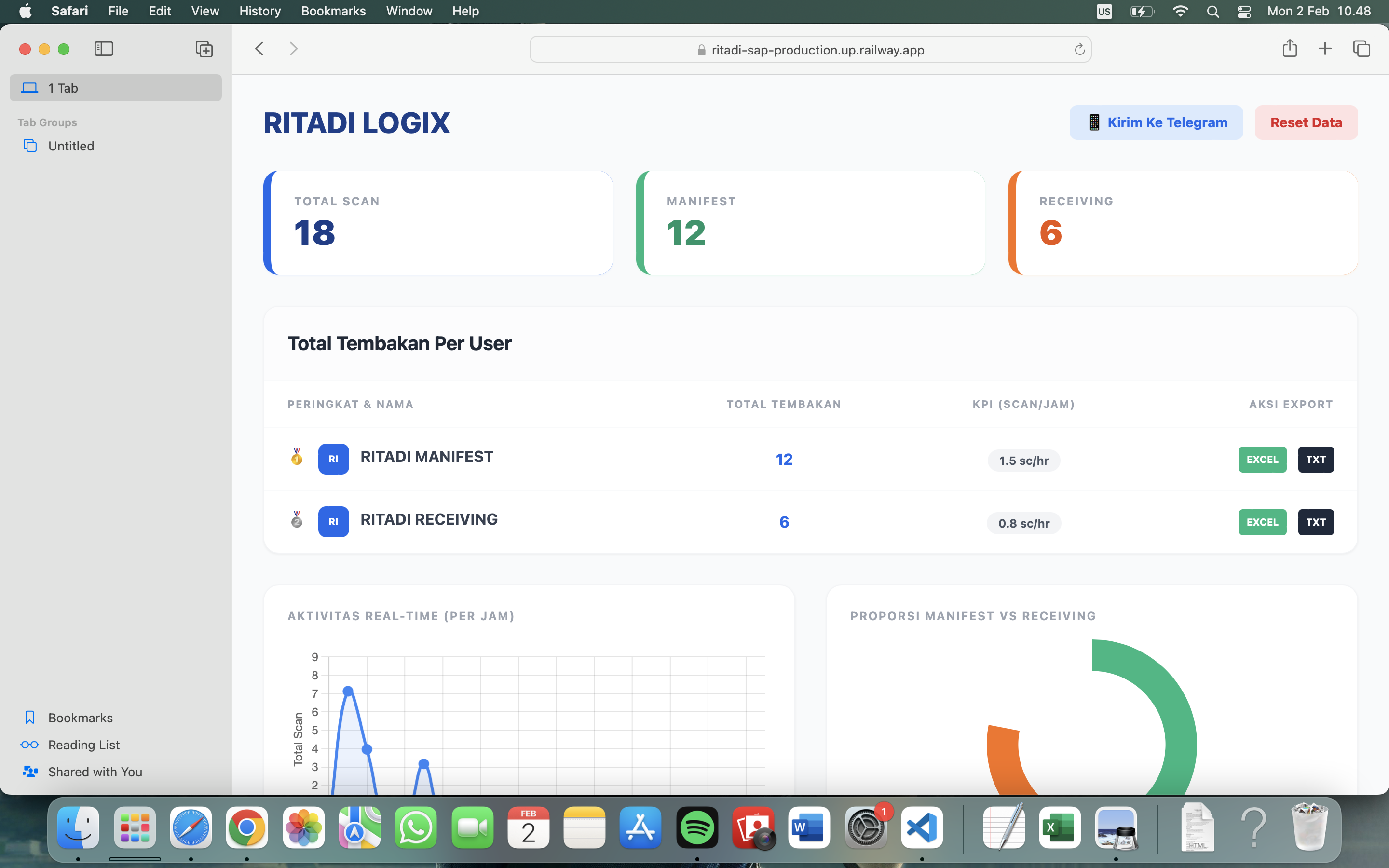The width and height of the screenshot is (1389, 868).
Task: Open Google Chrome from the dock
Action: pos(247,827)
